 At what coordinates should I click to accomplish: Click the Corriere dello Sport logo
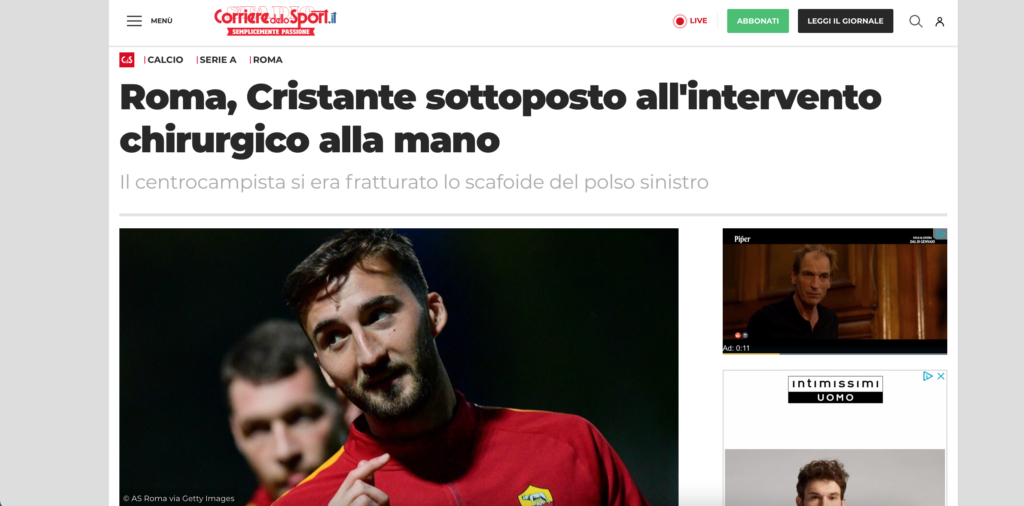tap(275, 22)
